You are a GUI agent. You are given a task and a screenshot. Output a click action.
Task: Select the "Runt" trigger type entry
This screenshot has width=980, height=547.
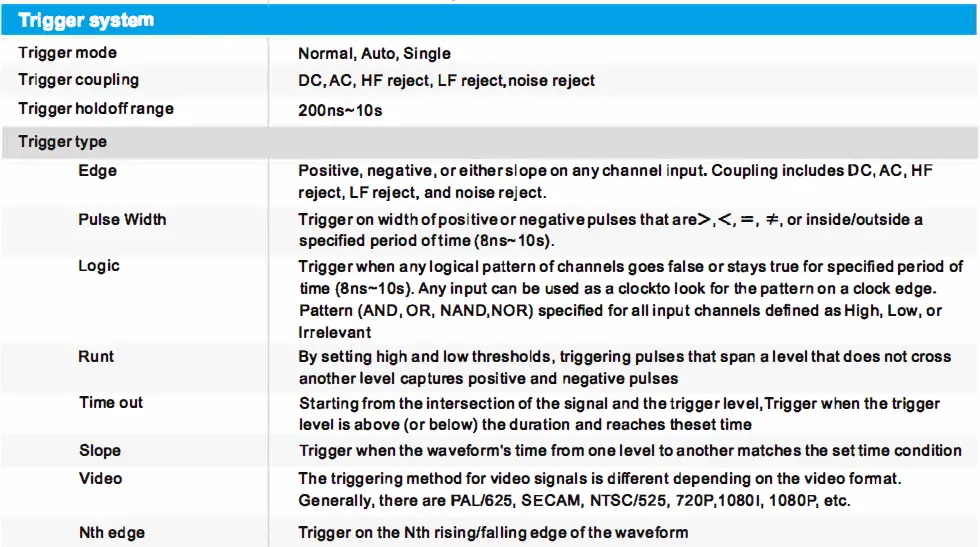pyautogui.click(x=96, y=357)
